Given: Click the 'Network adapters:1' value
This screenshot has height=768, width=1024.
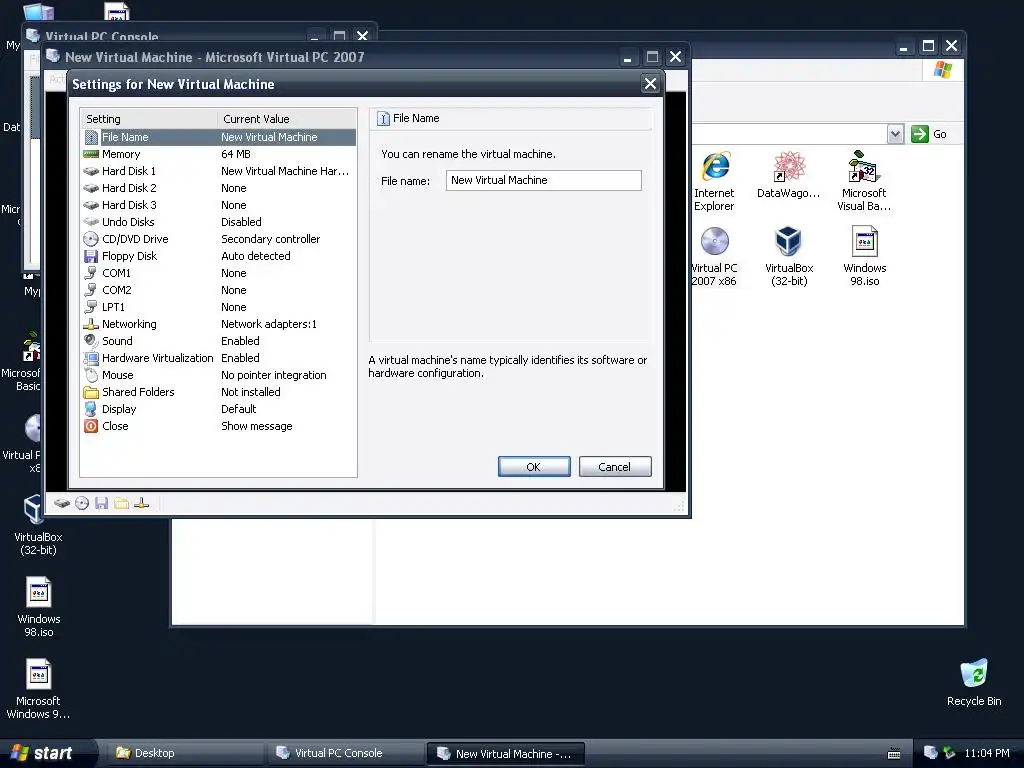Looking at the screenshot, I should (268, 324).
